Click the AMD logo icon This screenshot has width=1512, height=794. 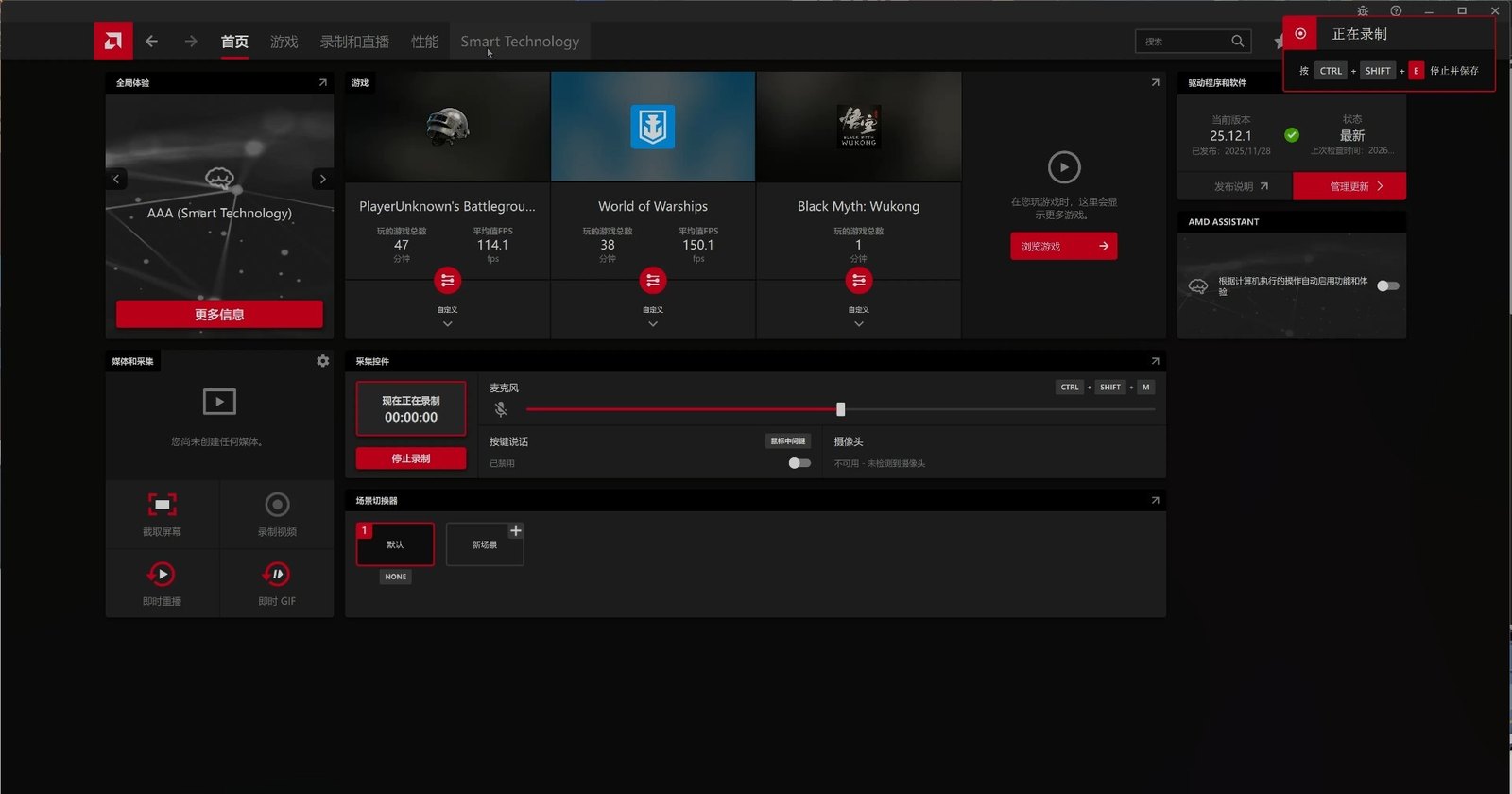pyautogui.click(x=113, y=41)
